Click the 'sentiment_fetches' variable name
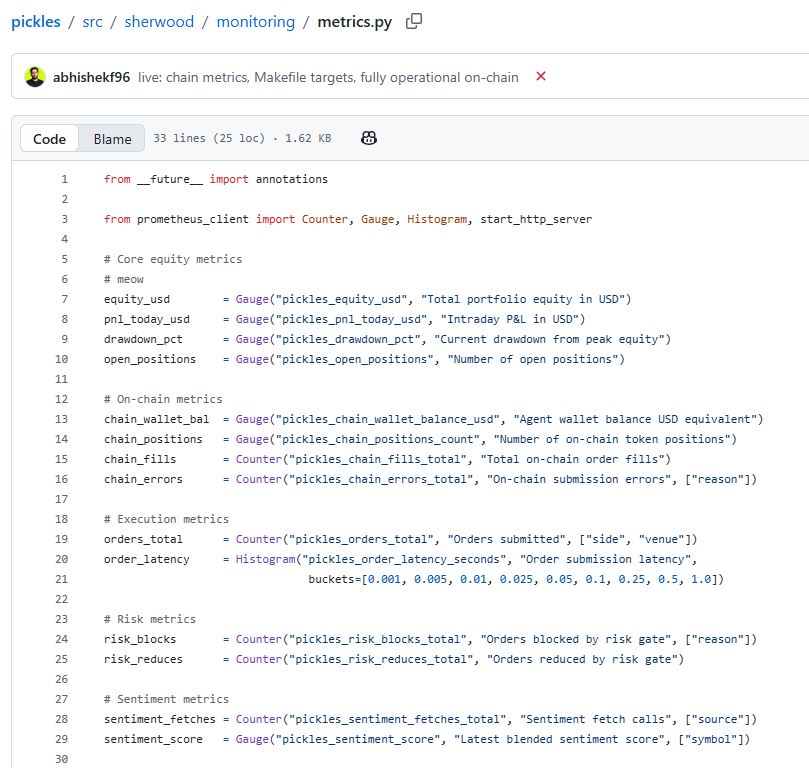Viewport: 809px width, 768px height. (x=159, y=719)
